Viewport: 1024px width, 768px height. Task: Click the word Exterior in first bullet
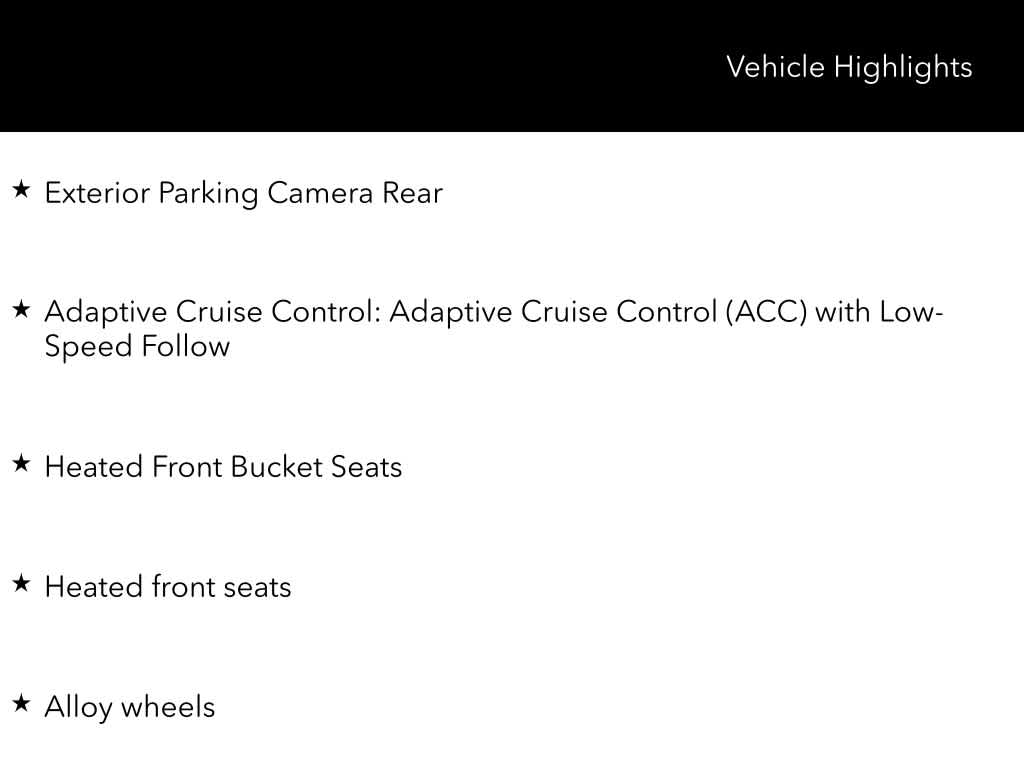(x=98, y=193)
